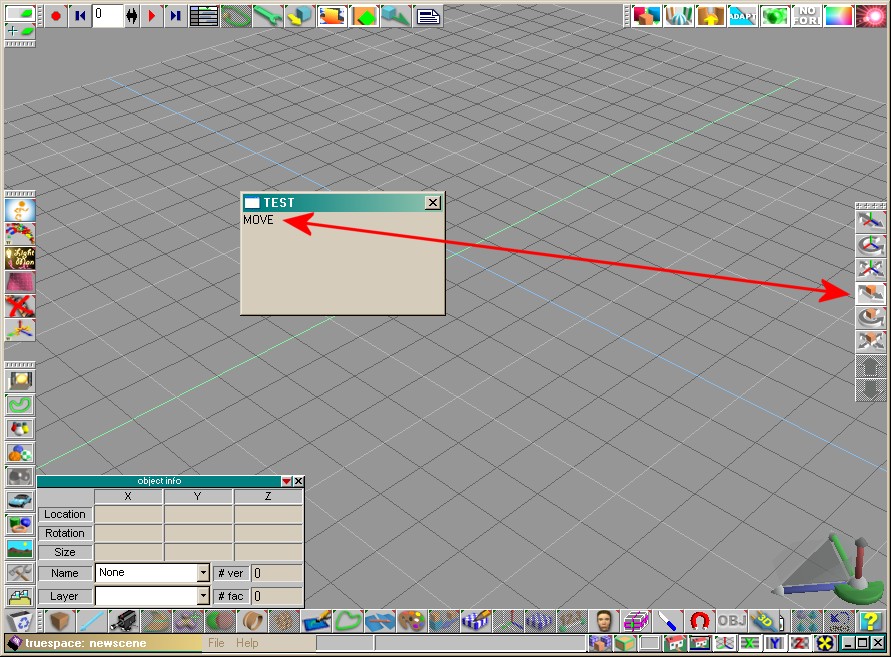
Task: Click the up arrow hierarchy button
Action: coord(871,366)
